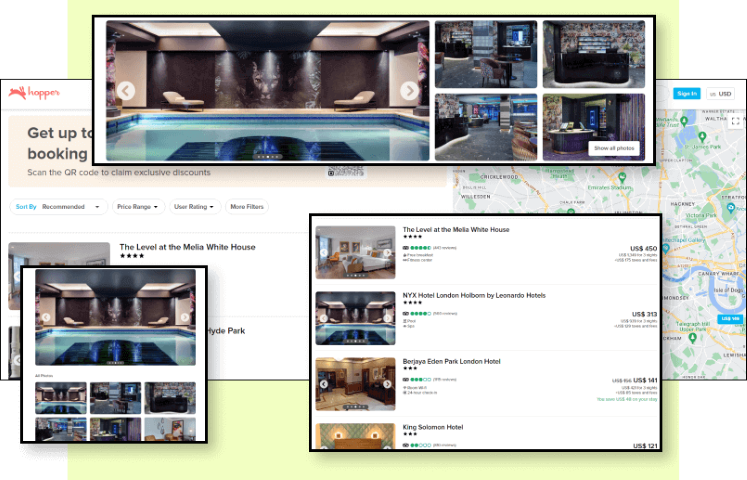The image size is (747, 480).
Task: Open lower-left lounge photo in top gallery
Action: coord(486,127)
